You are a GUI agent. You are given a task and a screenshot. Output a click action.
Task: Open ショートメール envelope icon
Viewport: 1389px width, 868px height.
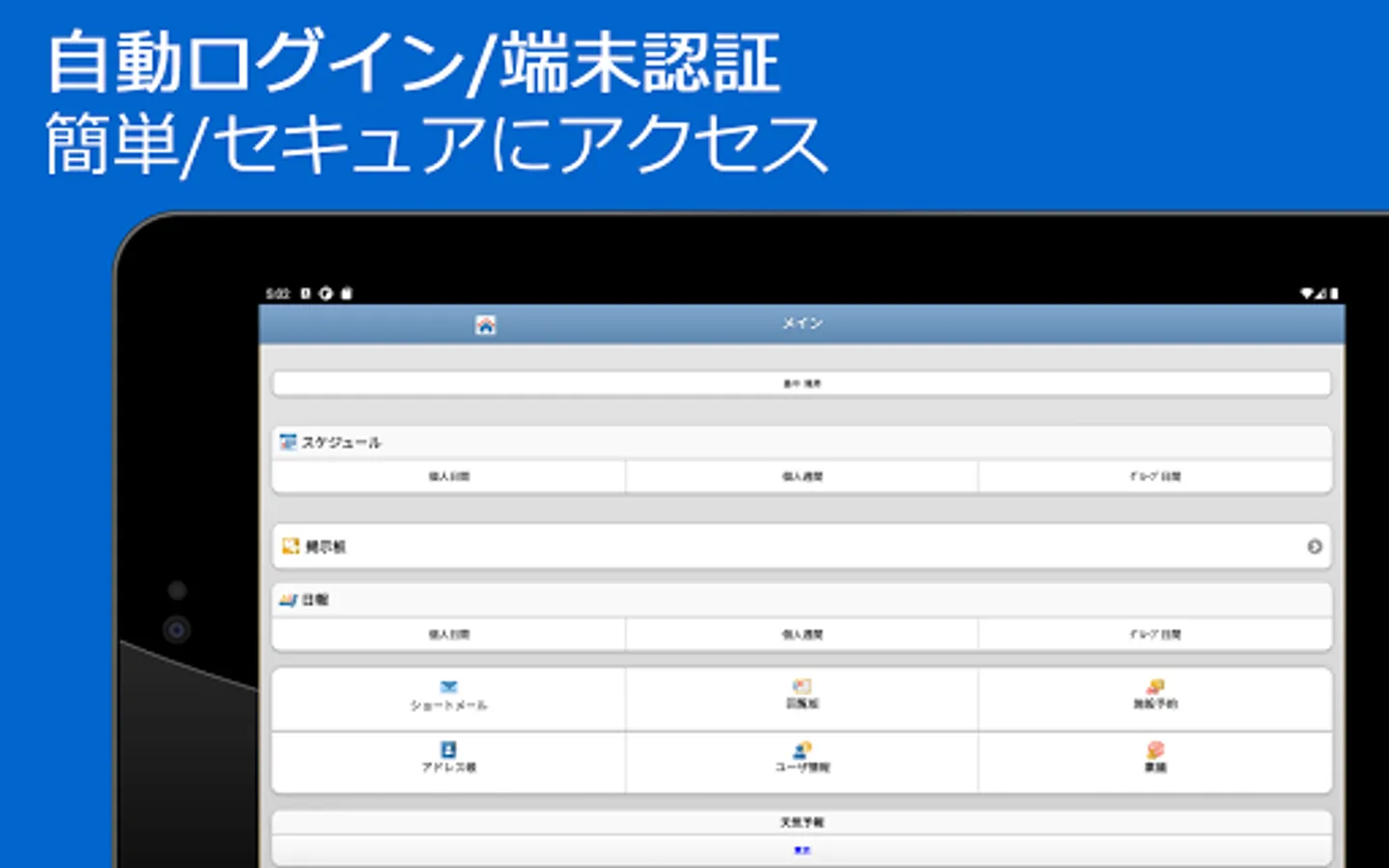point(449,687)
